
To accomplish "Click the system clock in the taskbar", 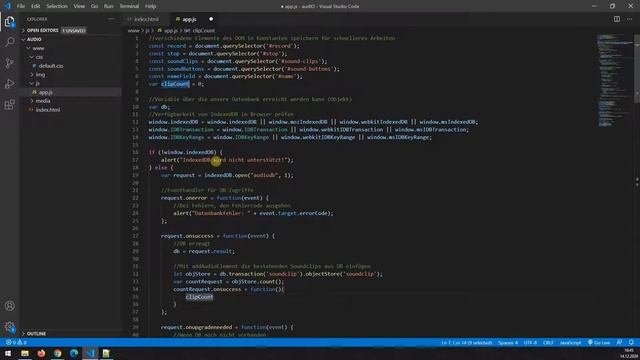I will (x=629, y=353).
